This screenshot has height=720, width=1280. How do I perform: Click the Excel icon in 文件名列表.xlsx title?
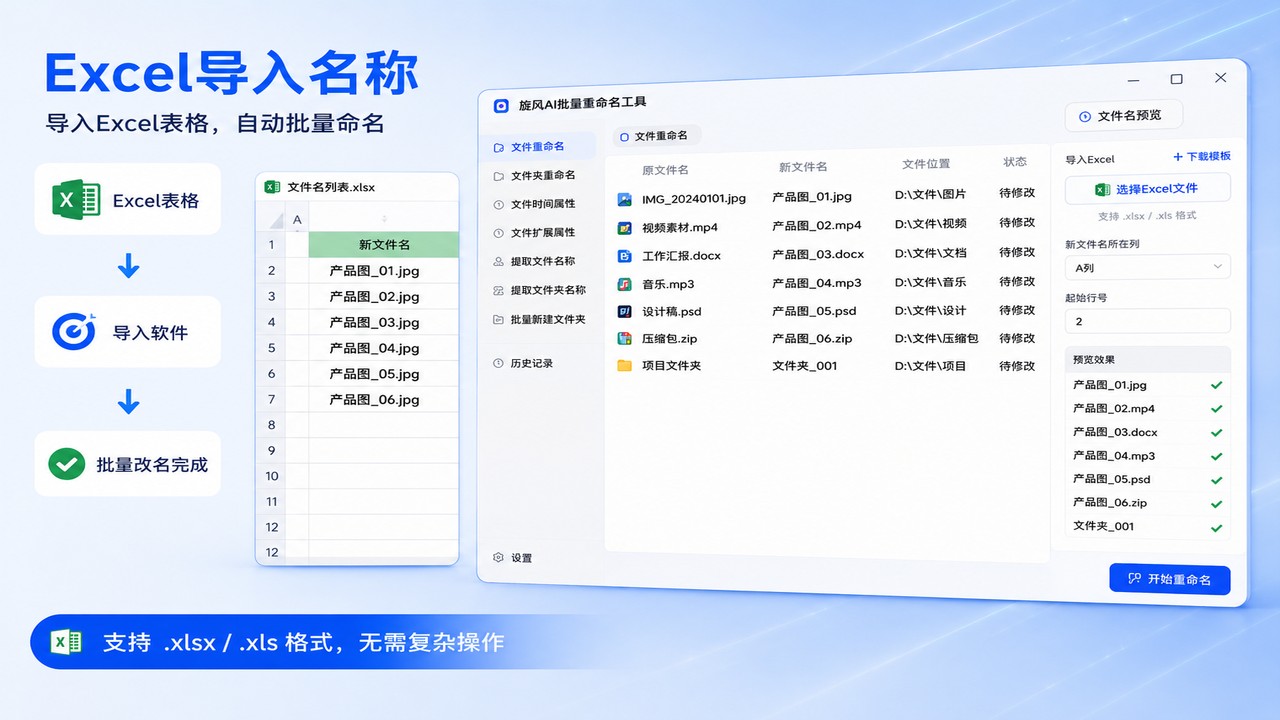coord(272,187)
